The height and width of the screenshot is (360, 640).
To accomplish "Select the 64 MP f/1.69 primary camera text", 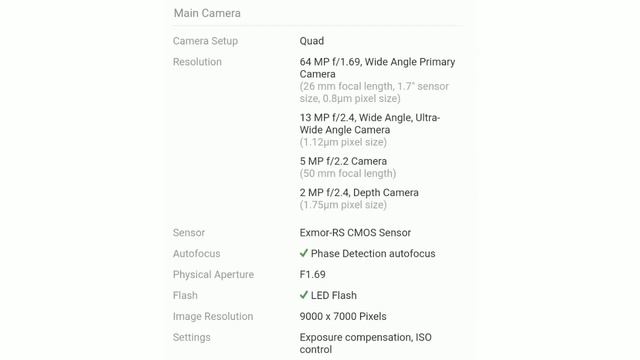I will [x=378, y=68].
